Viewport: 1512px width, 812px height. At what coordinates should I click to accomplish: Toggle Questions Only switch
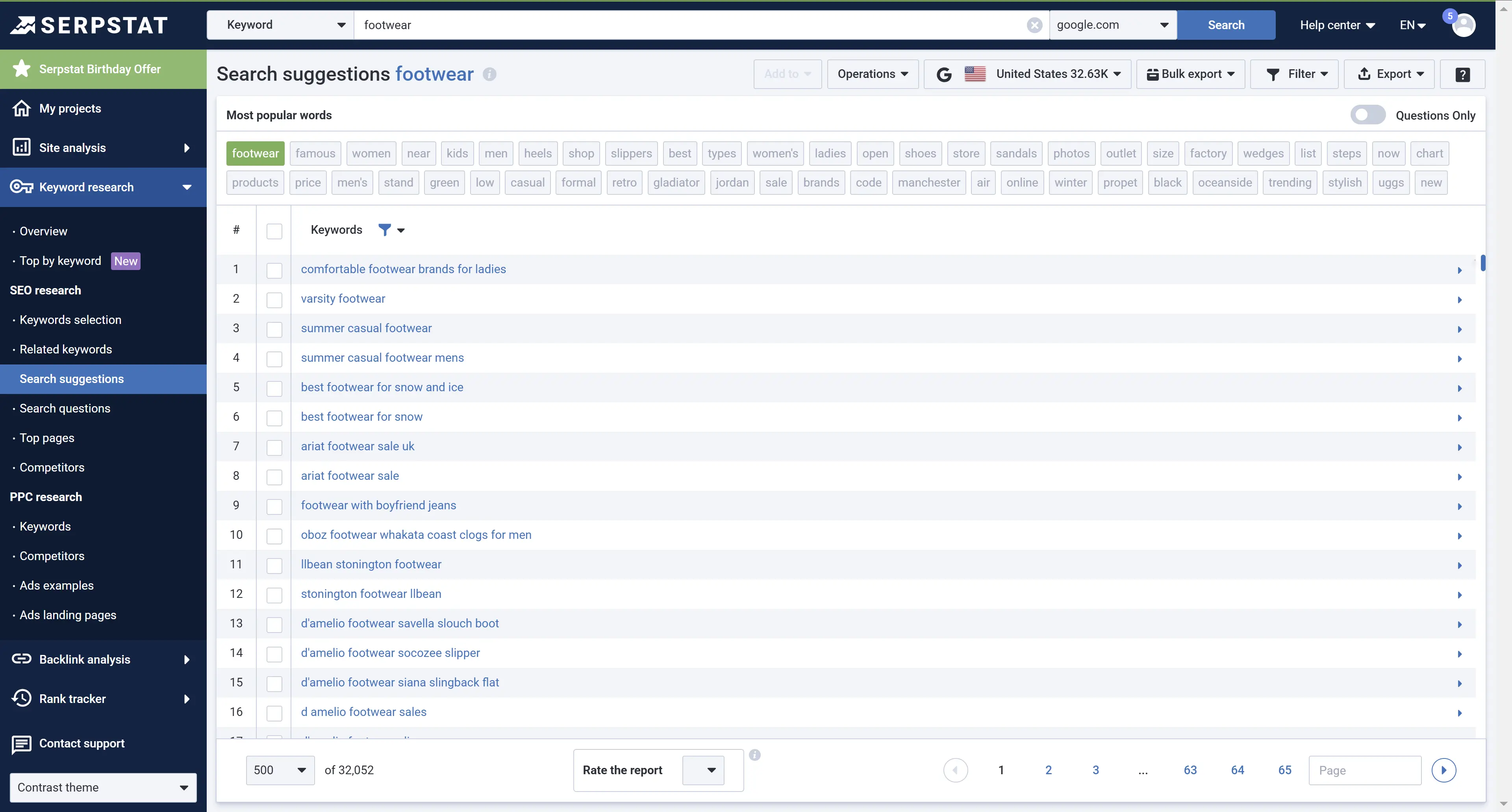tap(1367, 115)
